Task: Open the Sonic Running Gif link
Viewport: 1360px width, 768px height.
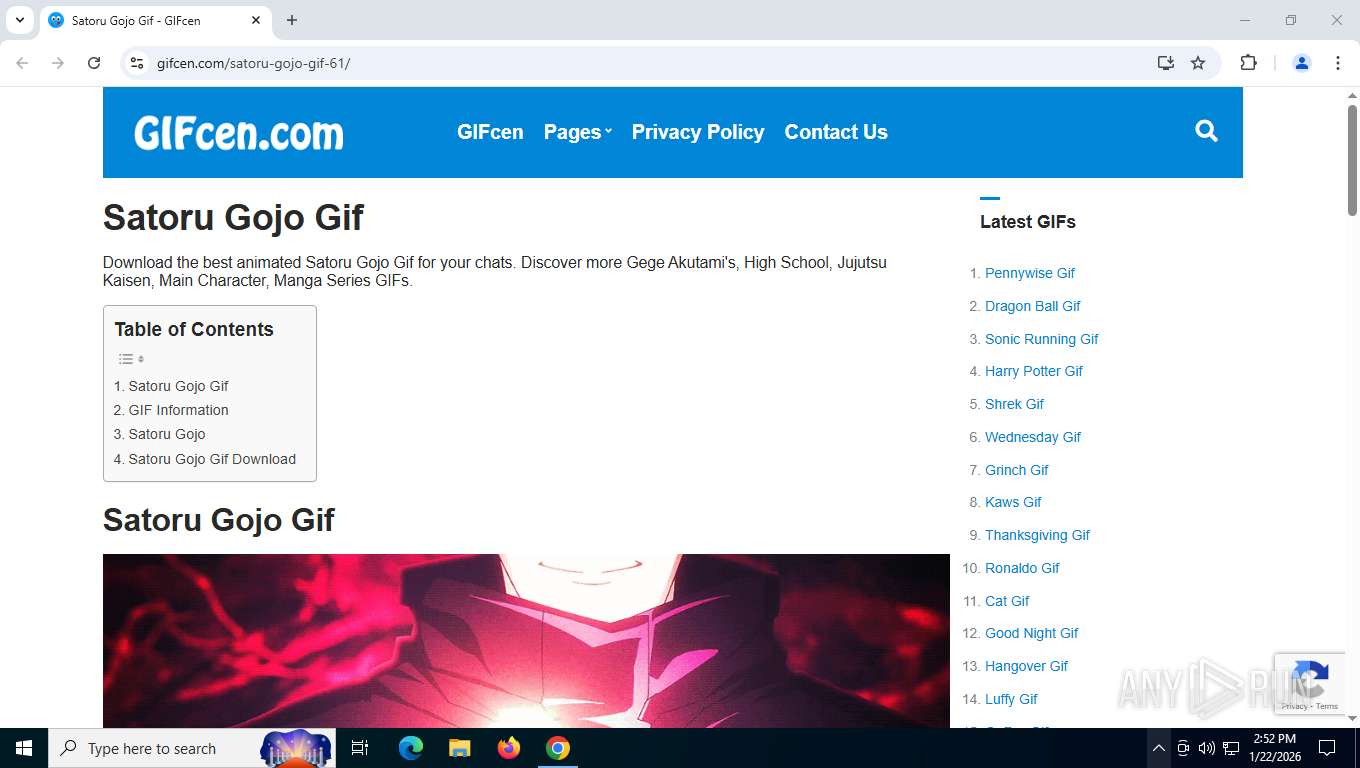Action: click(x=1042, y=339)
